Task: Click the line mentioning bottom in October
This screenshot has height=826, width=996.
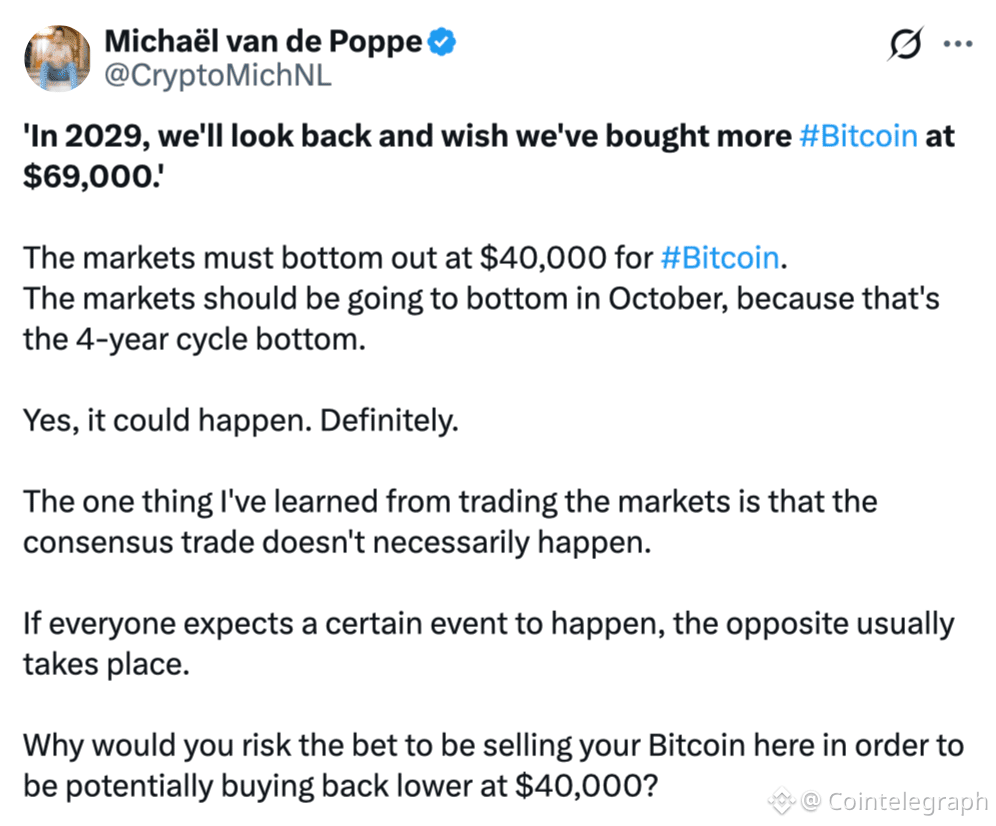Action: pos(481,299)
